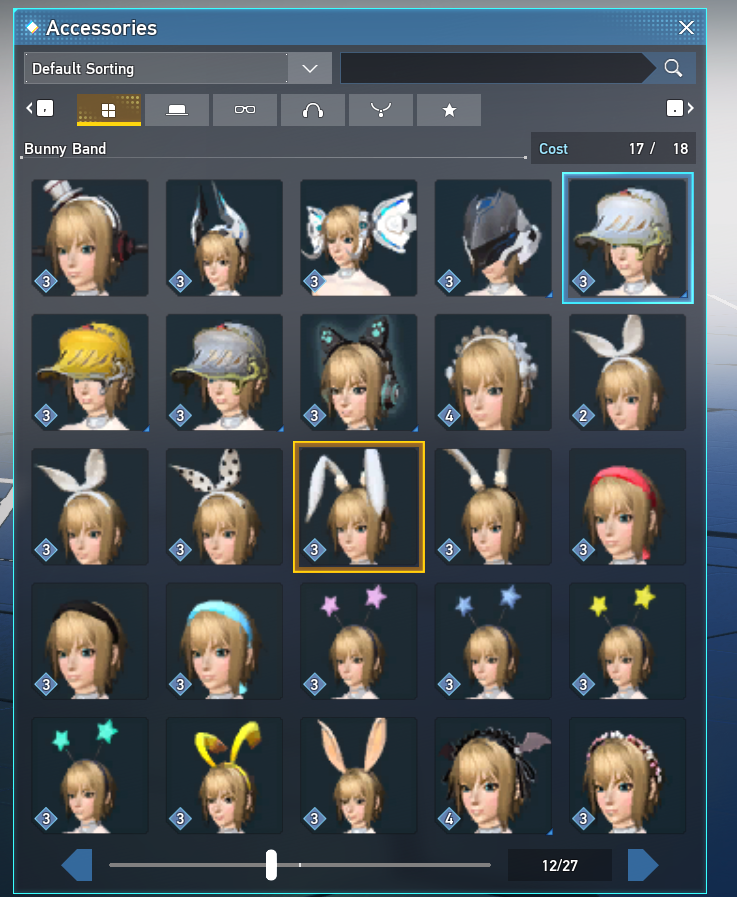Select the gray cap accessory
737x897 pixels.
tap(224, 372)
